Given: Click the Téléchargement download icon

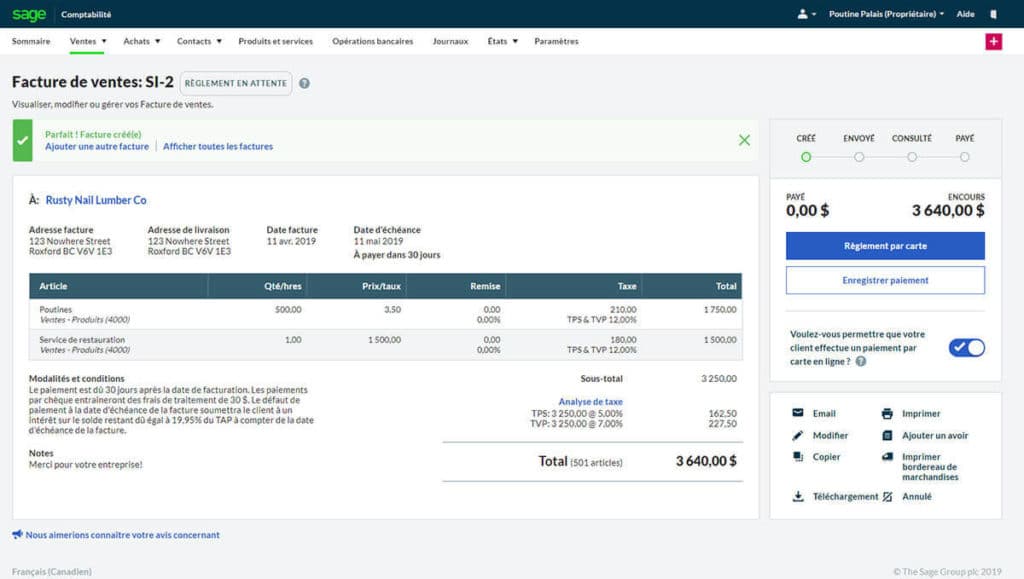Looking at the screenshot, I should click(798, 496).
